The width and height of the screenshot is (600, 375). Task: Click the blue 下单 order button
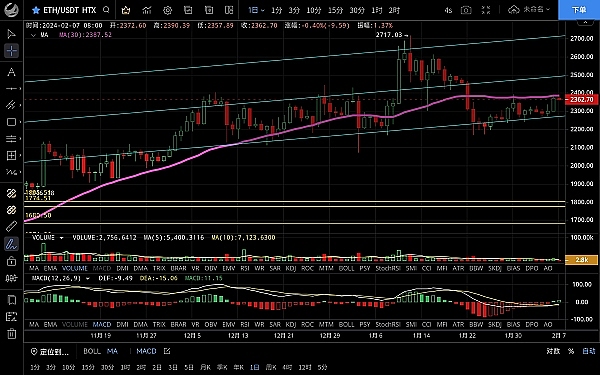pos(579,10)
